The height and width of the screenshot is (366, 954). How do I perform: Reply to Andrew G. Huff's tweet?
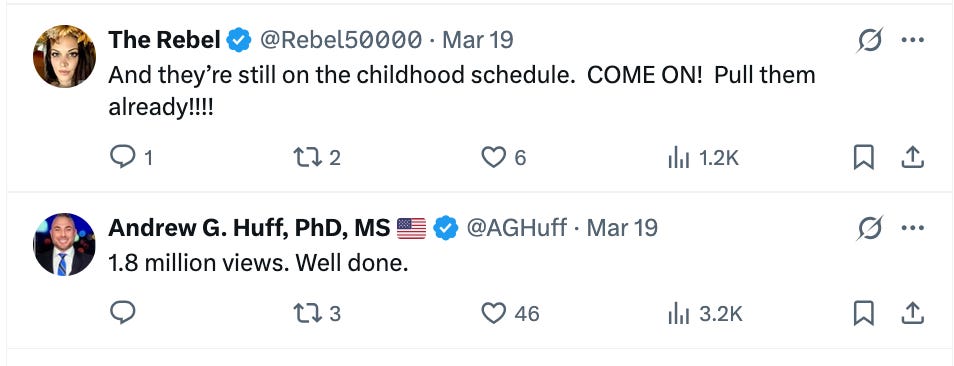click(x=122, y=314)
